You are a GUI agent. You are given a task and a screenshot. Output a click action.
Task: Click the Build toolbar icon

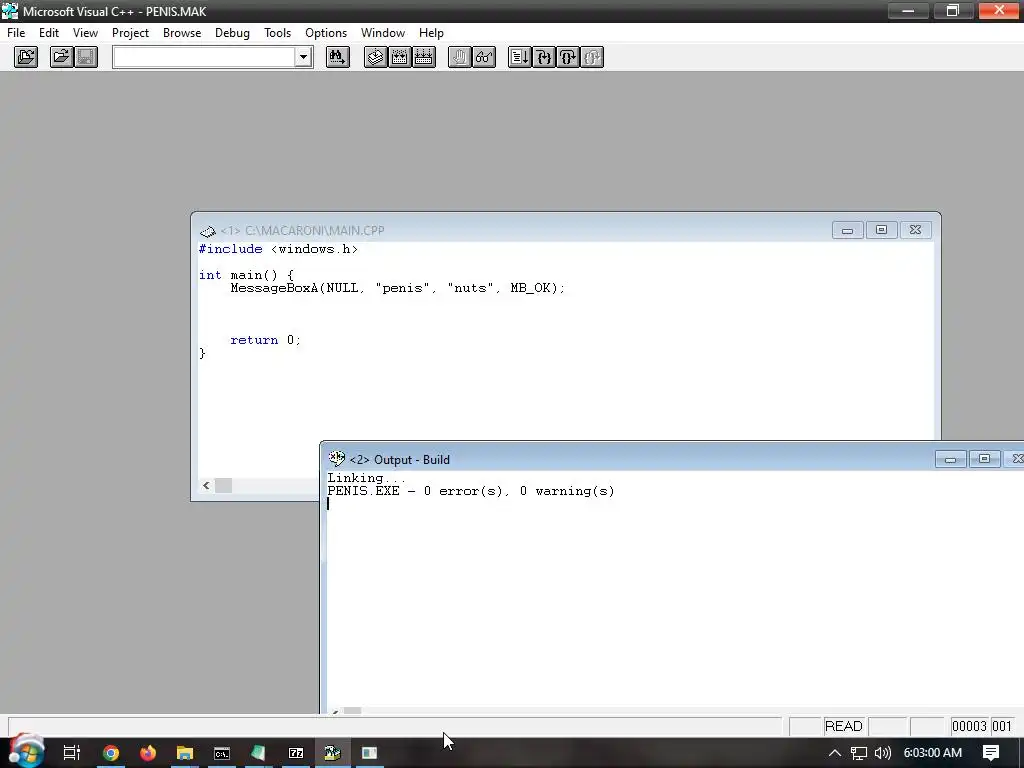(x=400, y=57)
